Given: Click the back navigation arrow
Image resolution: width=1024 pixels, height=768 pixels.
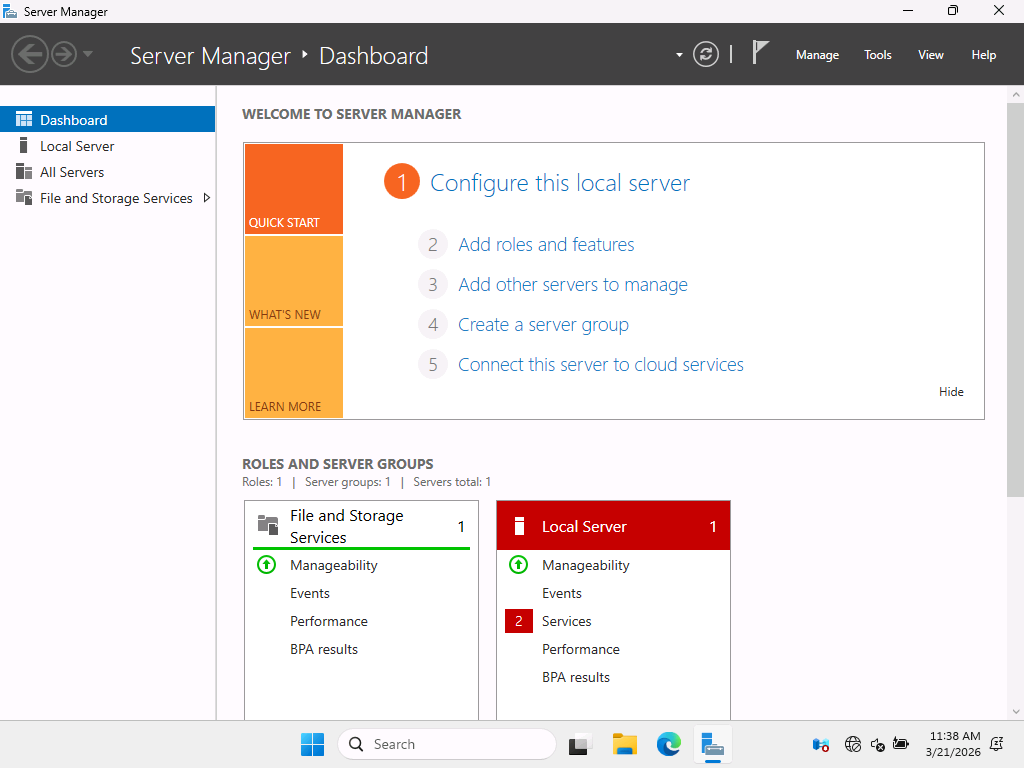Looking at the screenshot, I should pyautogui.click(x=31, y=54).
